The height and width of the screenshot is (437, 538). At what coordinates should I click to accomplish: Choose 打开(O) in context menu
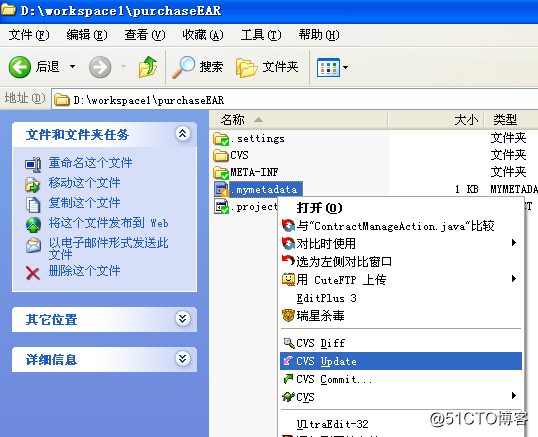coord(401,208)
